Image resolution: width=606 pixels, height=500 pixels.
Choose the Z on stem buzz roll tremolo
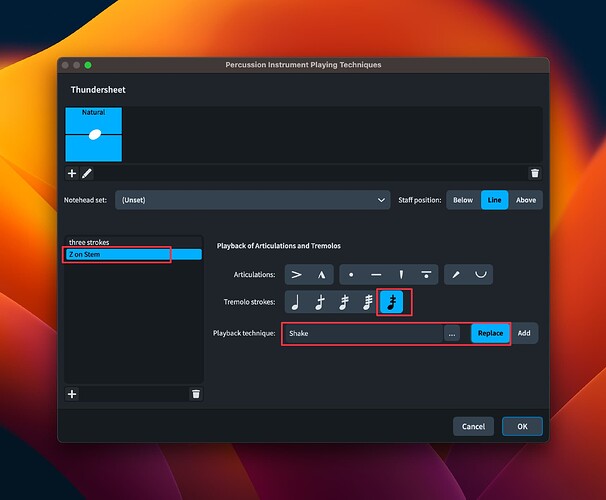pyautogui.click(x=392, y=302)
